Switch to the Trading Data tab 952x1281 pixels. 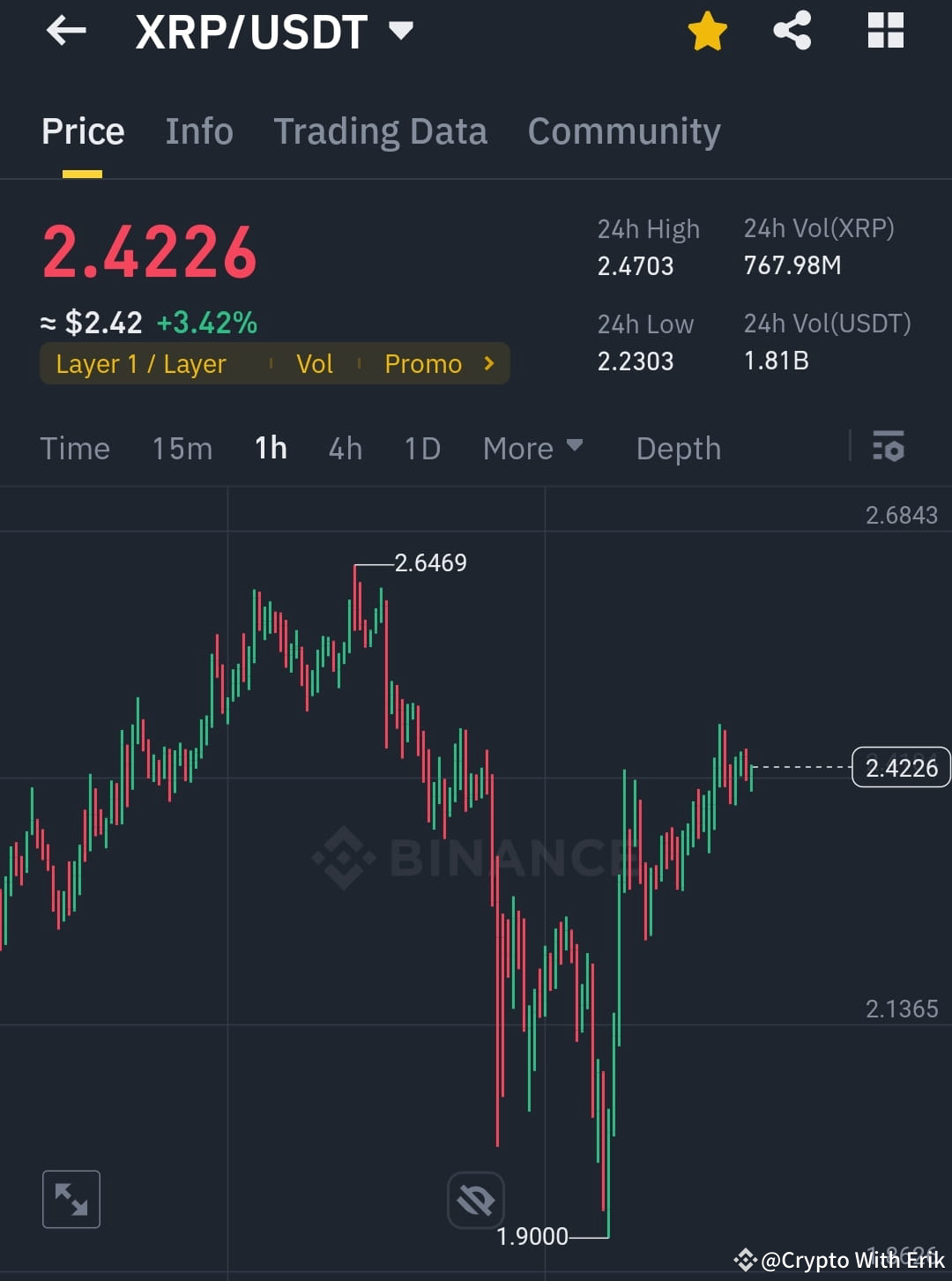tap(381, 130)
